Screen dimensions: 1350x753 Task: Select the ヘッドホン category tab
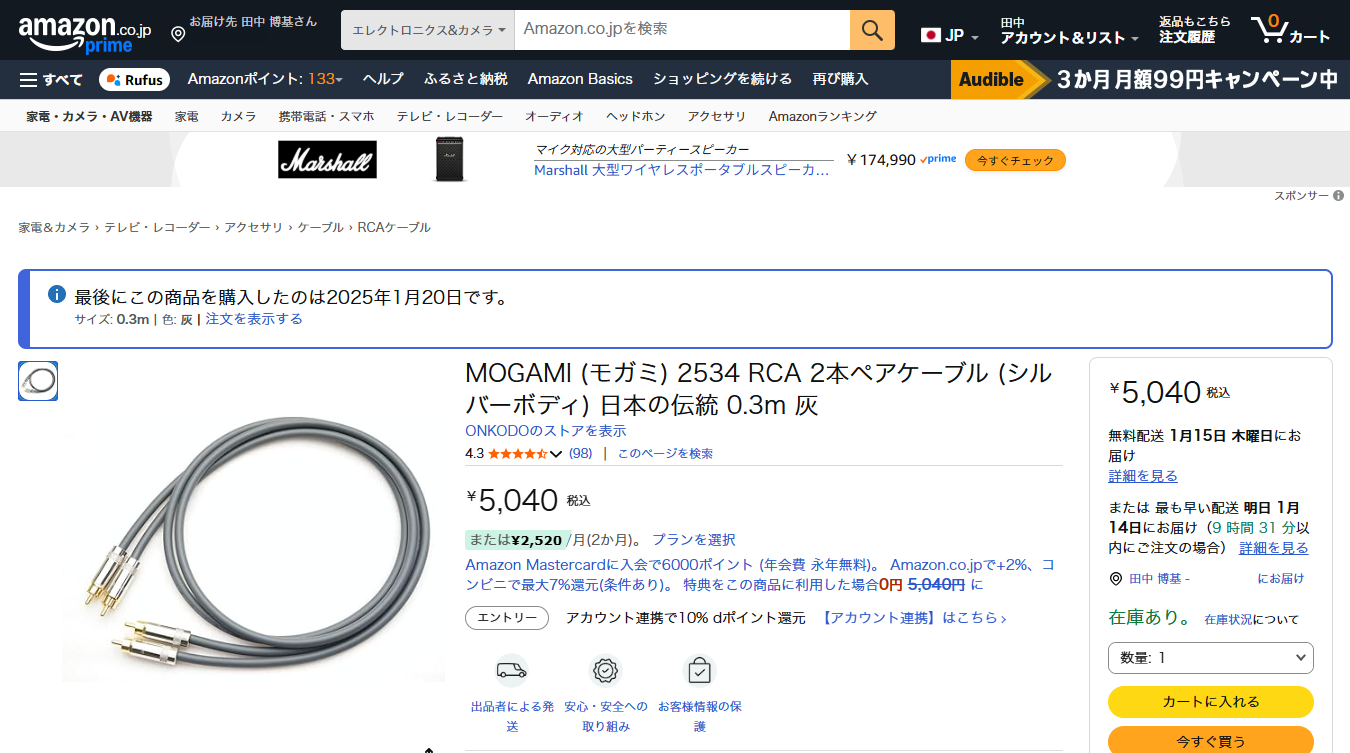[635, 116]
